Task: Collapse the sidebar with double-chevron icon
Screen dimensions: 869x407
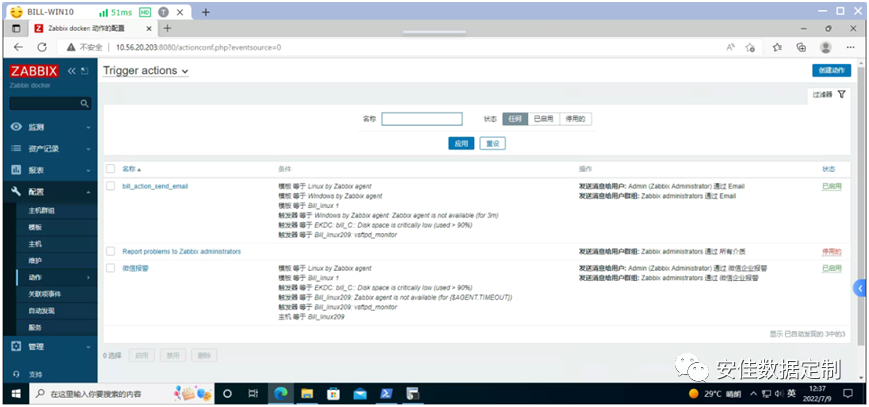Action: pos(71,72)
